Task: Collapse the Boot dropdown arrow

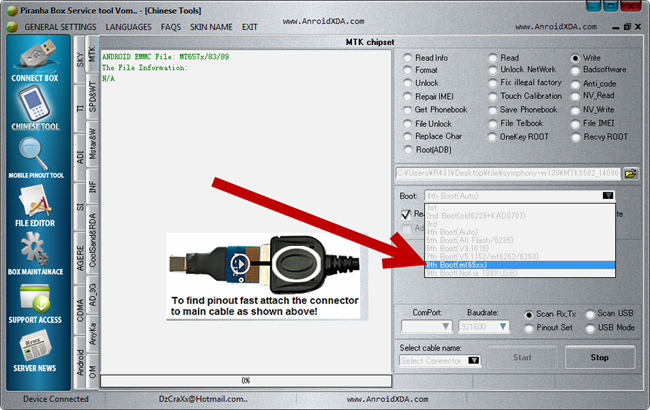Action: 607,196
